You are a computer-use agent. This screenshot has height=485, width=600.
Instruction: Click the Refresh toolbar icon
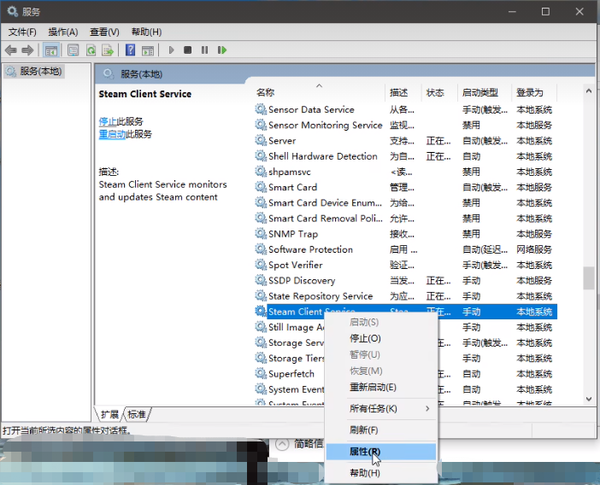tap(92, 49)
